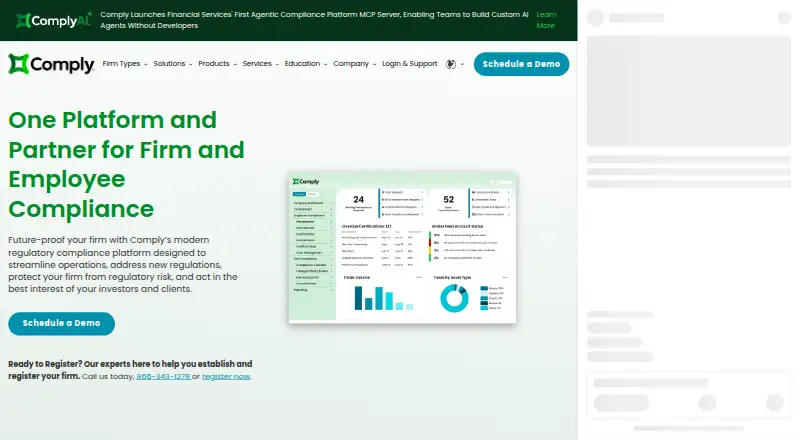Open the globe language selector

(455, 64)
